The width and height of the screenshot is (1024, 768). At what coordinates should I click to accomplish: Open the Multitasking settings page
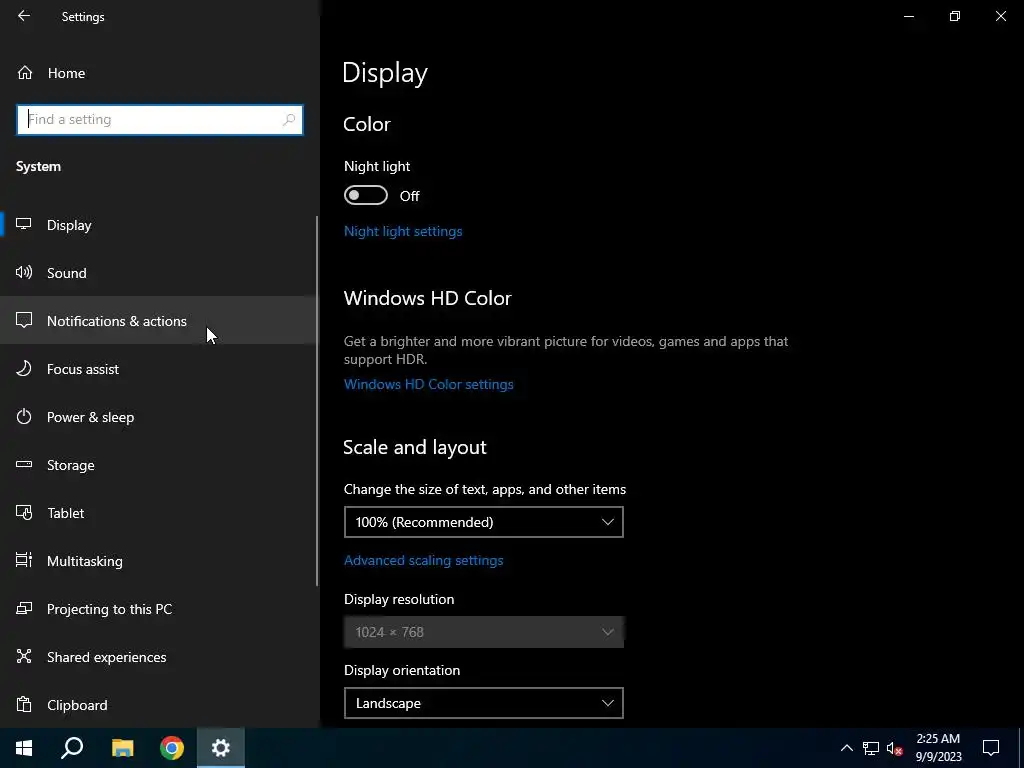(x=159, y=561)
